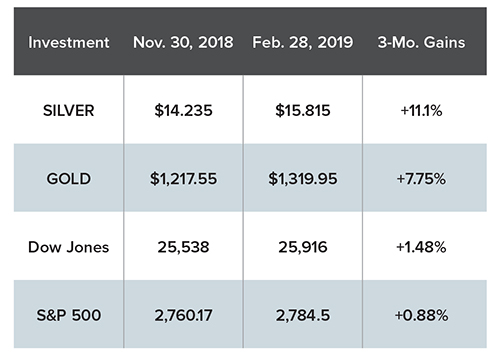Click the 25,538 Dow Jones value
Screen dimensions: 500x361
point(183,247)
